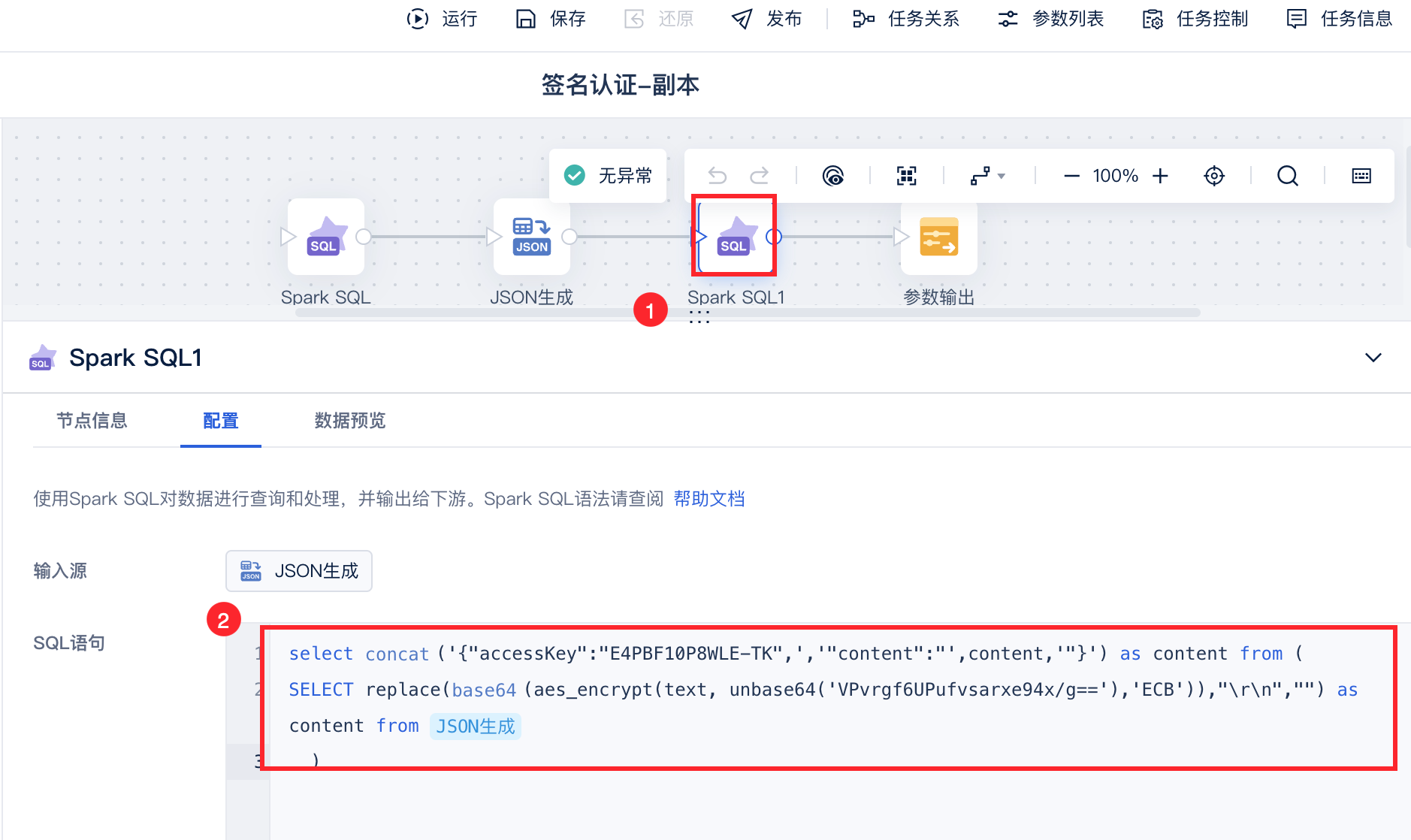Publish the task via 发布 button
This screenshot has width=1411, height=840.
tap(766, 19)
